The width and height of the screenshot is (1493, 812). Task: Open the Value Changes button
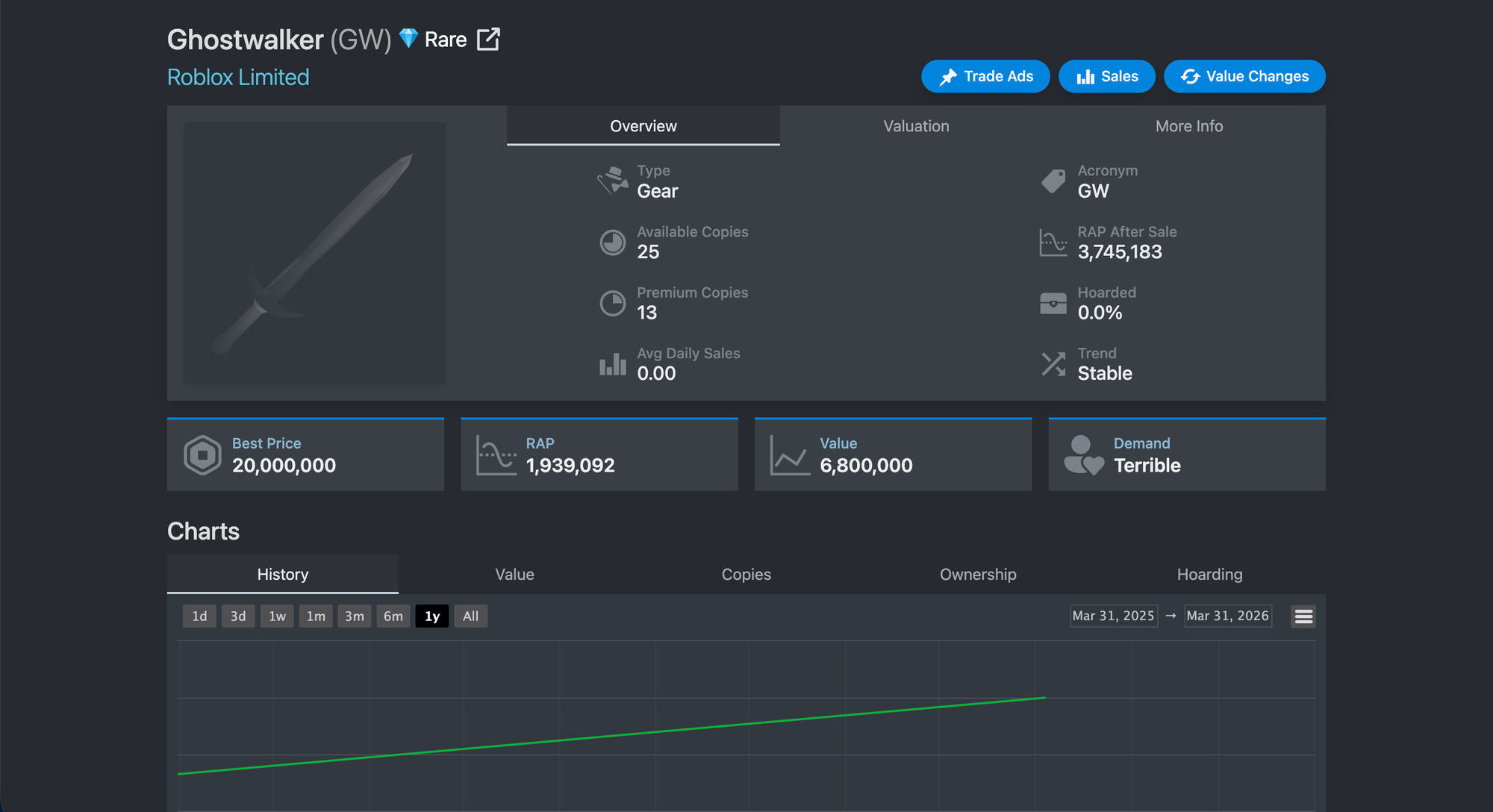1244,77
